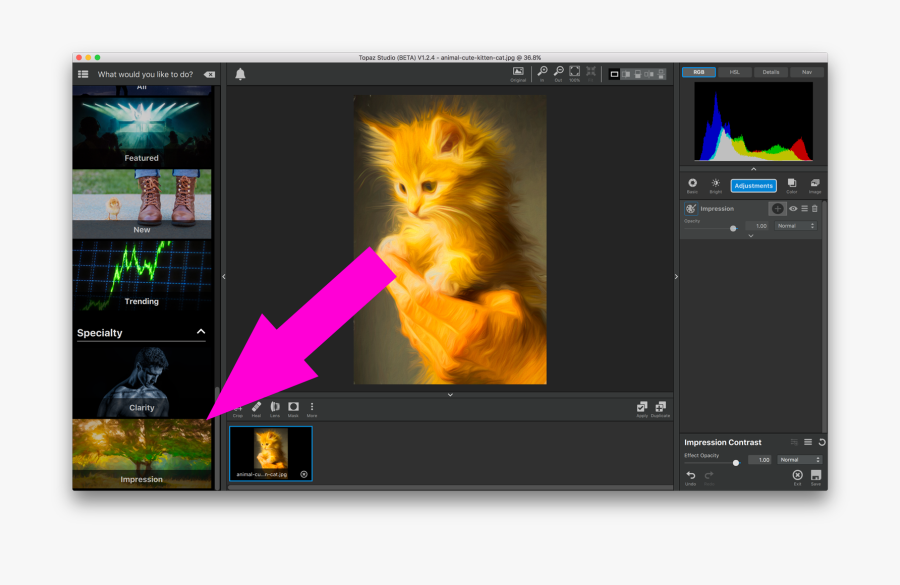
Task: Undo the last change
Action: tap(690, 477)
